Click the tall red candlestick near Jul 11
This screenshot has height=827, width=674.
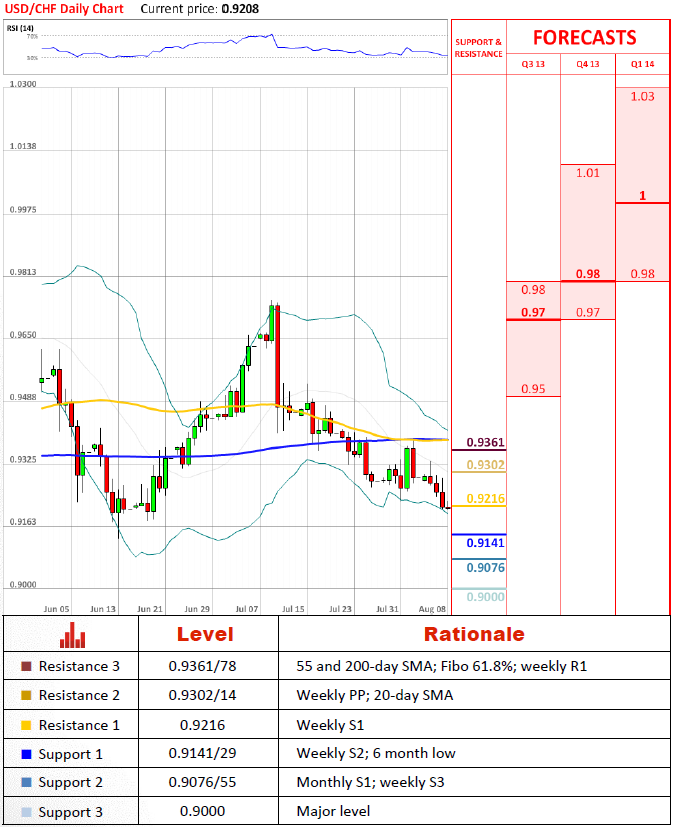[x=277, y=355]
